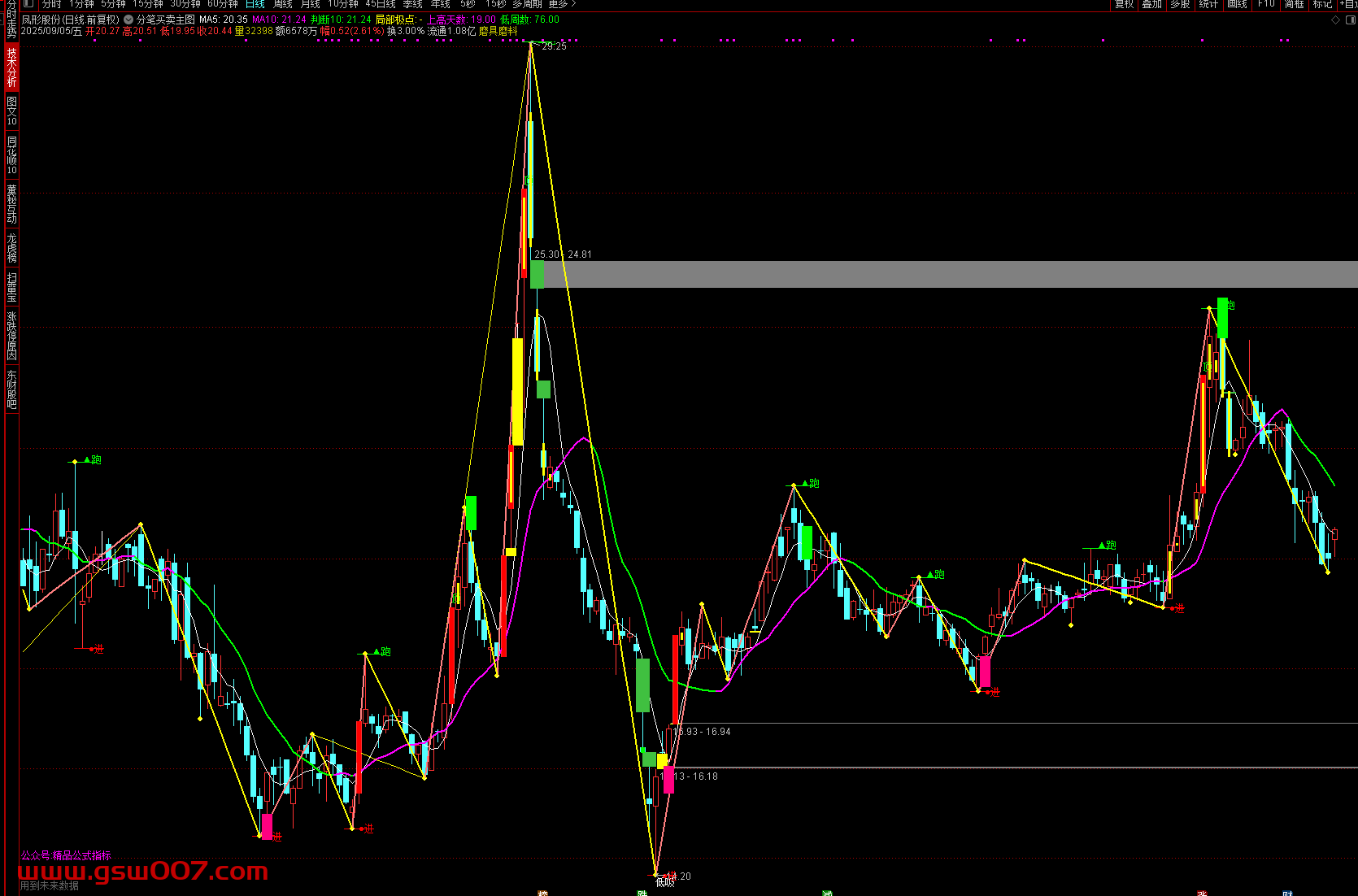Switch chart to 季线 quarterly
The height and width of the screenshot is (896, 1358).
(x=413, y=4)
